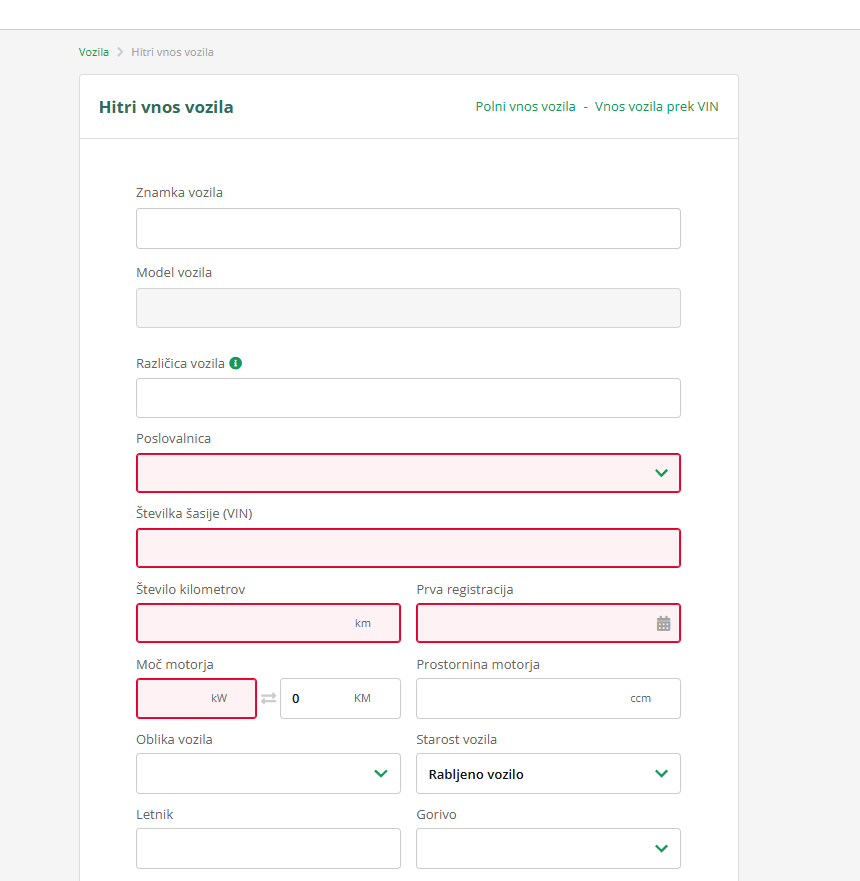The height and width of the screenshot is (881, 860).
Task: Open calendar icon in Prva registracija
Action: [663, 623]
